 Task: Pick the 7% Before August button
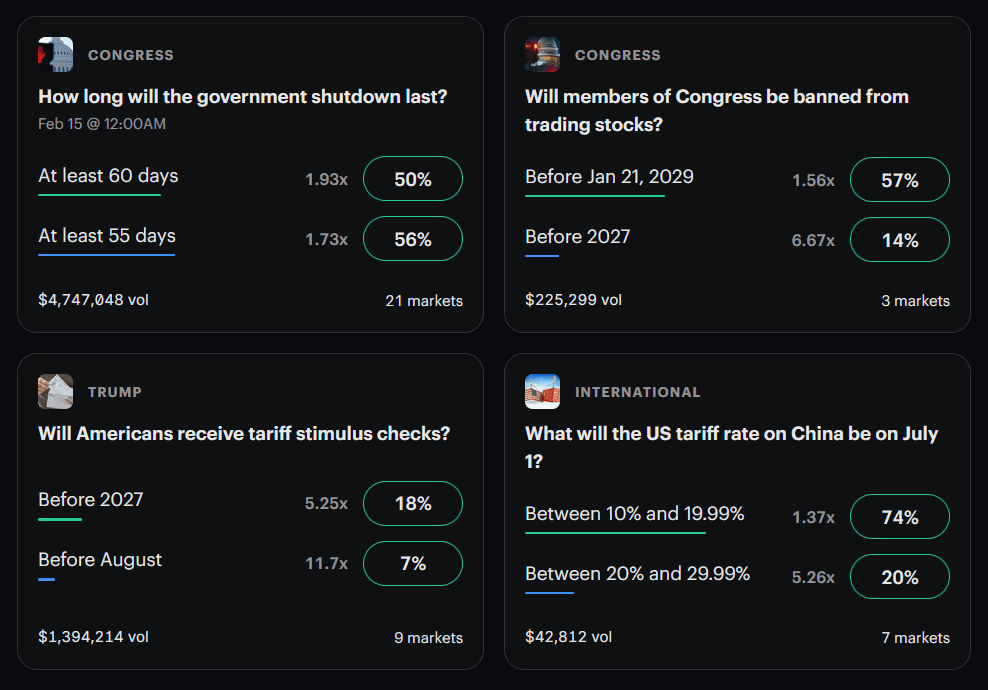[x=412, y=564]
